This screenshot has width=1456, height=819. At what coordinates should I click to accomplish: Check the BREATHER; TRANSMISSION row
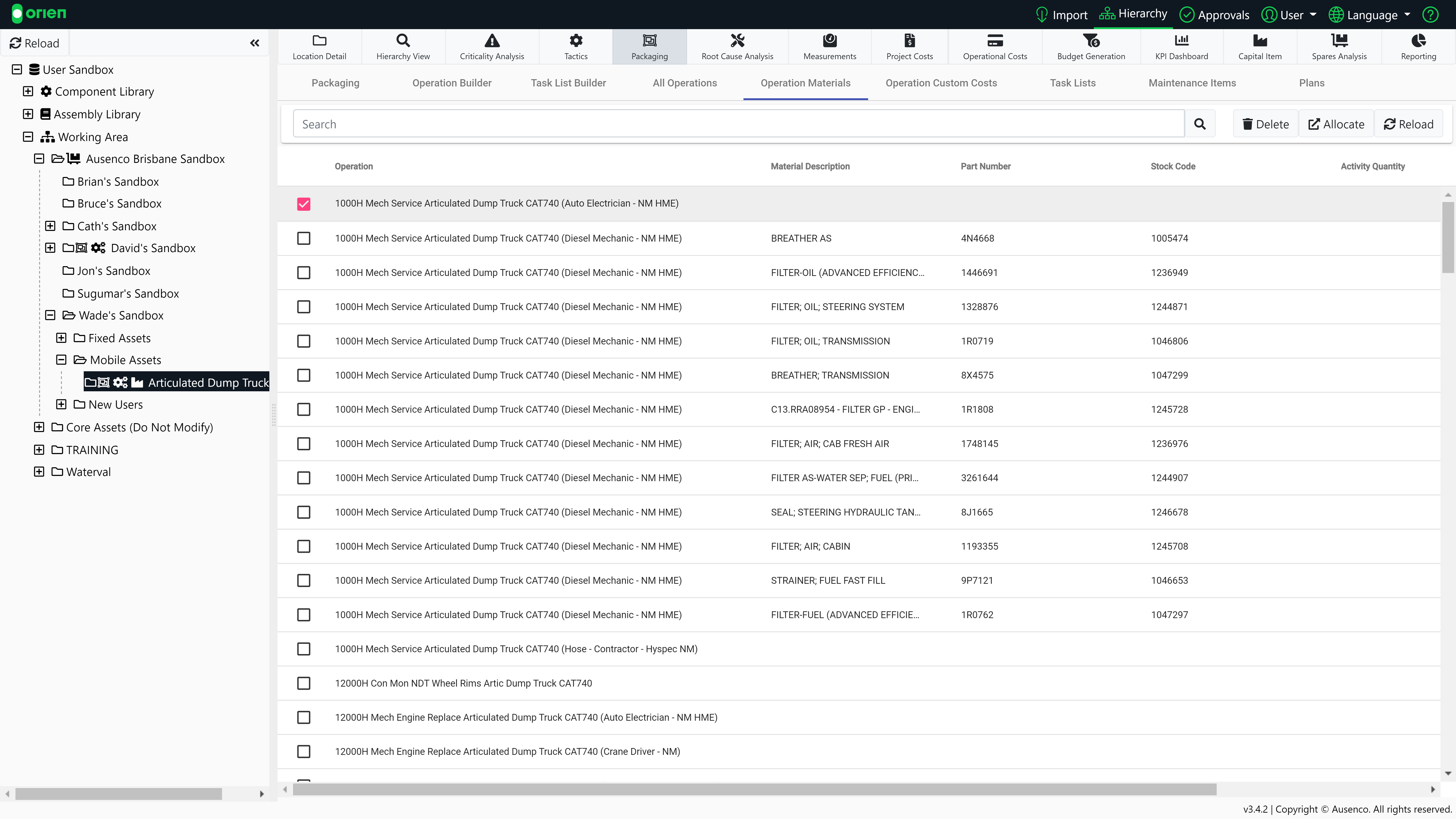pyautogui.click(x=303, y=375)
